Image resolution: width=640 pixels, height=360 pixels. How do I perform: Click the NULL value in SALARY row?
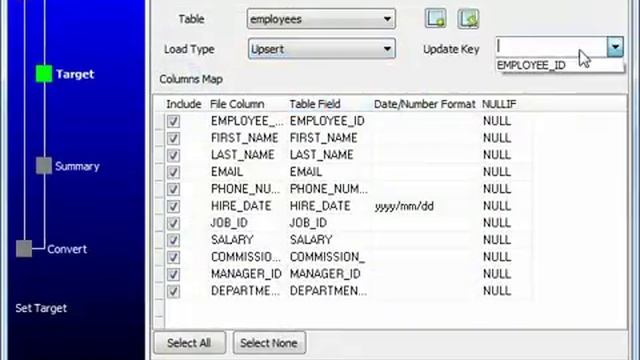point(497,240)
